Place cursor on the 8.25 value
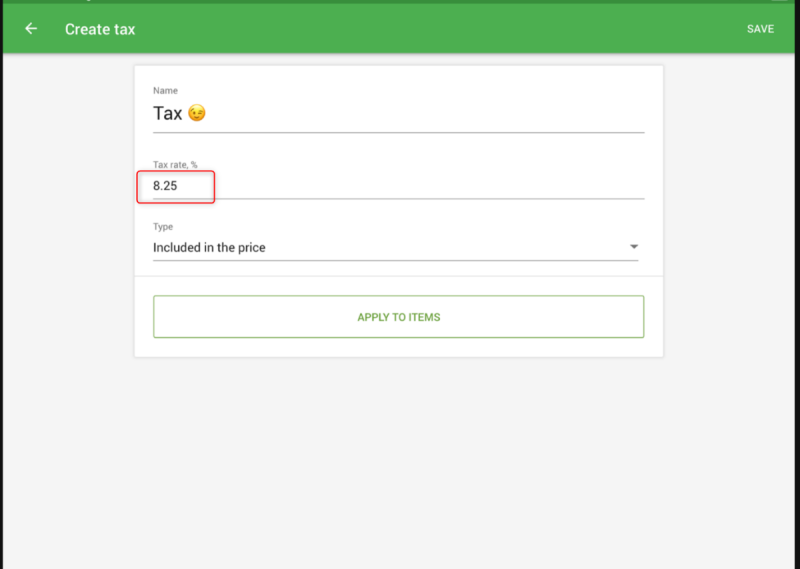 pyautogui.click(x=165, y=186)
